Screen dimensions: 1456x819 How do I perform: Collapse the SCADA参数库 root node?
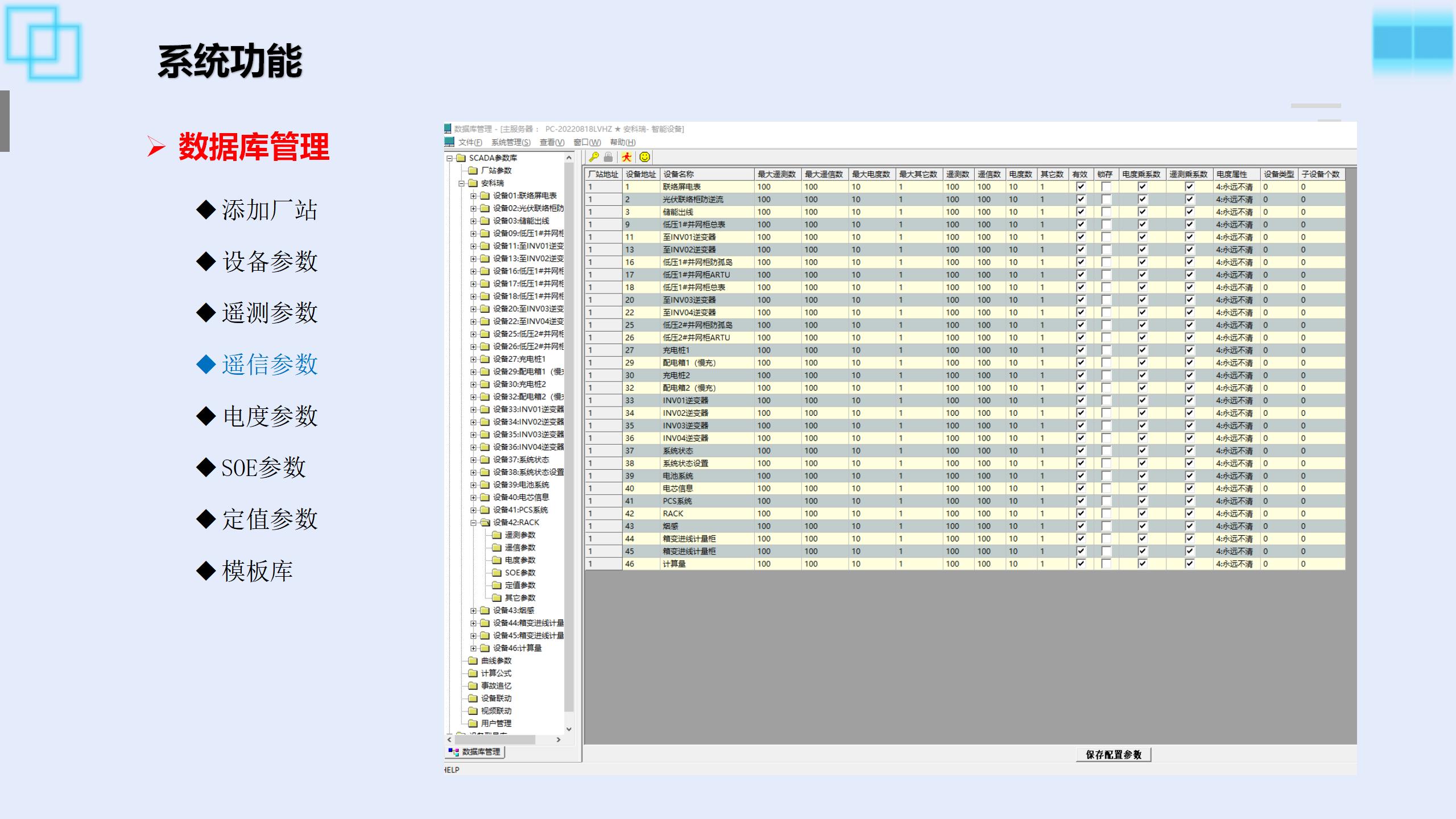449,158
